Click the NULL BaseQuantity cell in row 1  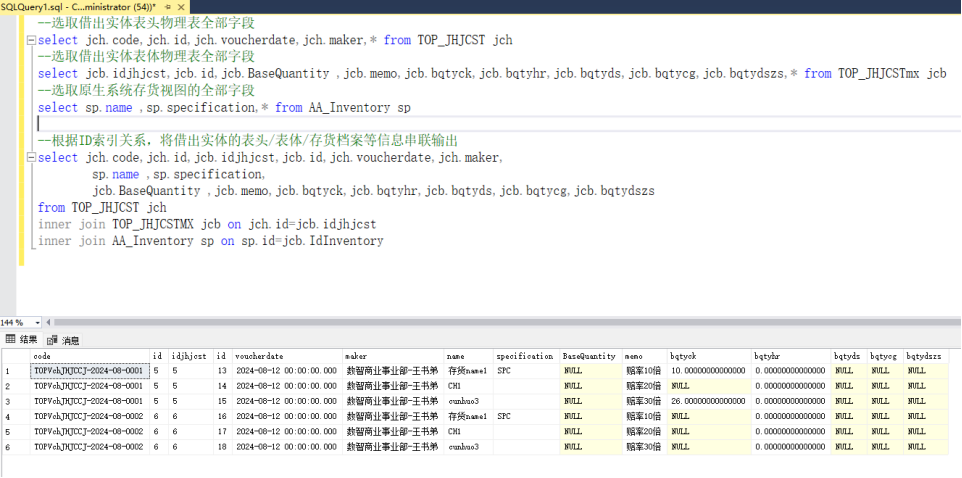[591, 371]
